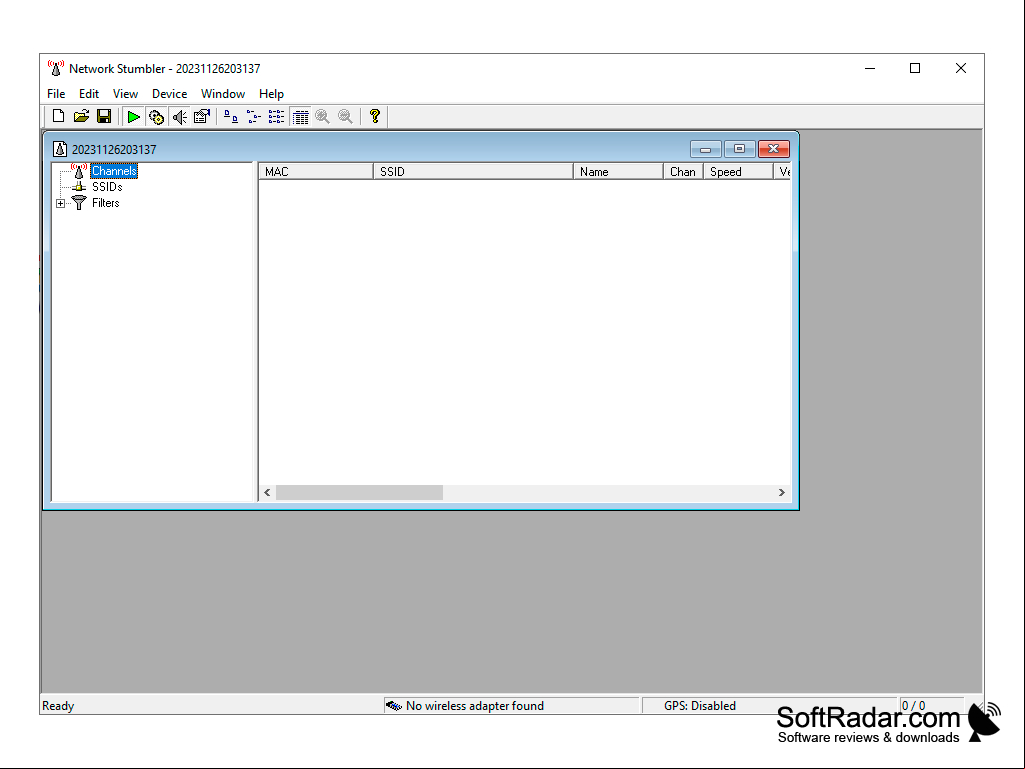Select Channels in the tree
Screen dimensions: 1025x769
114,171
